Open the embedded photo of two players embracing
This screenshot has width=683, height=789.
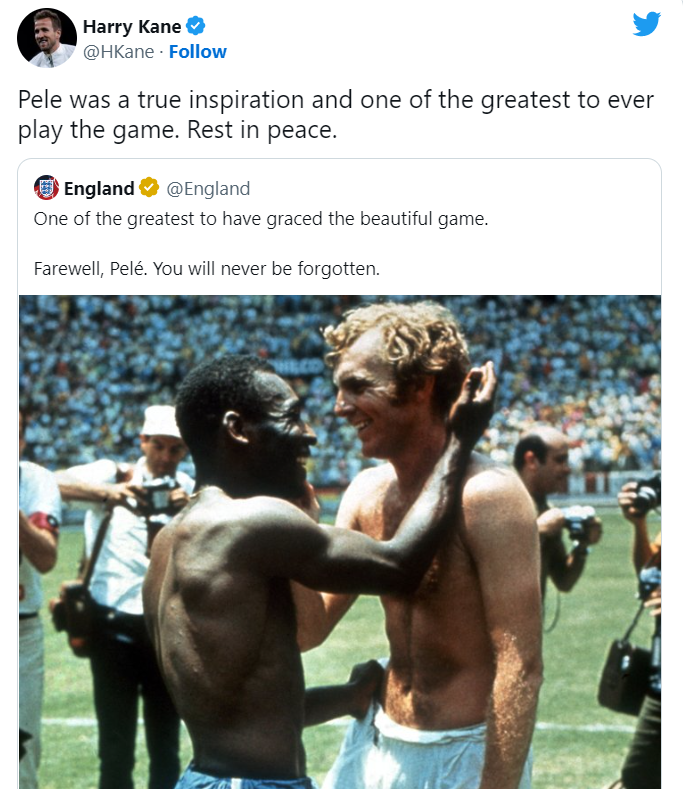tap(340, 542)
